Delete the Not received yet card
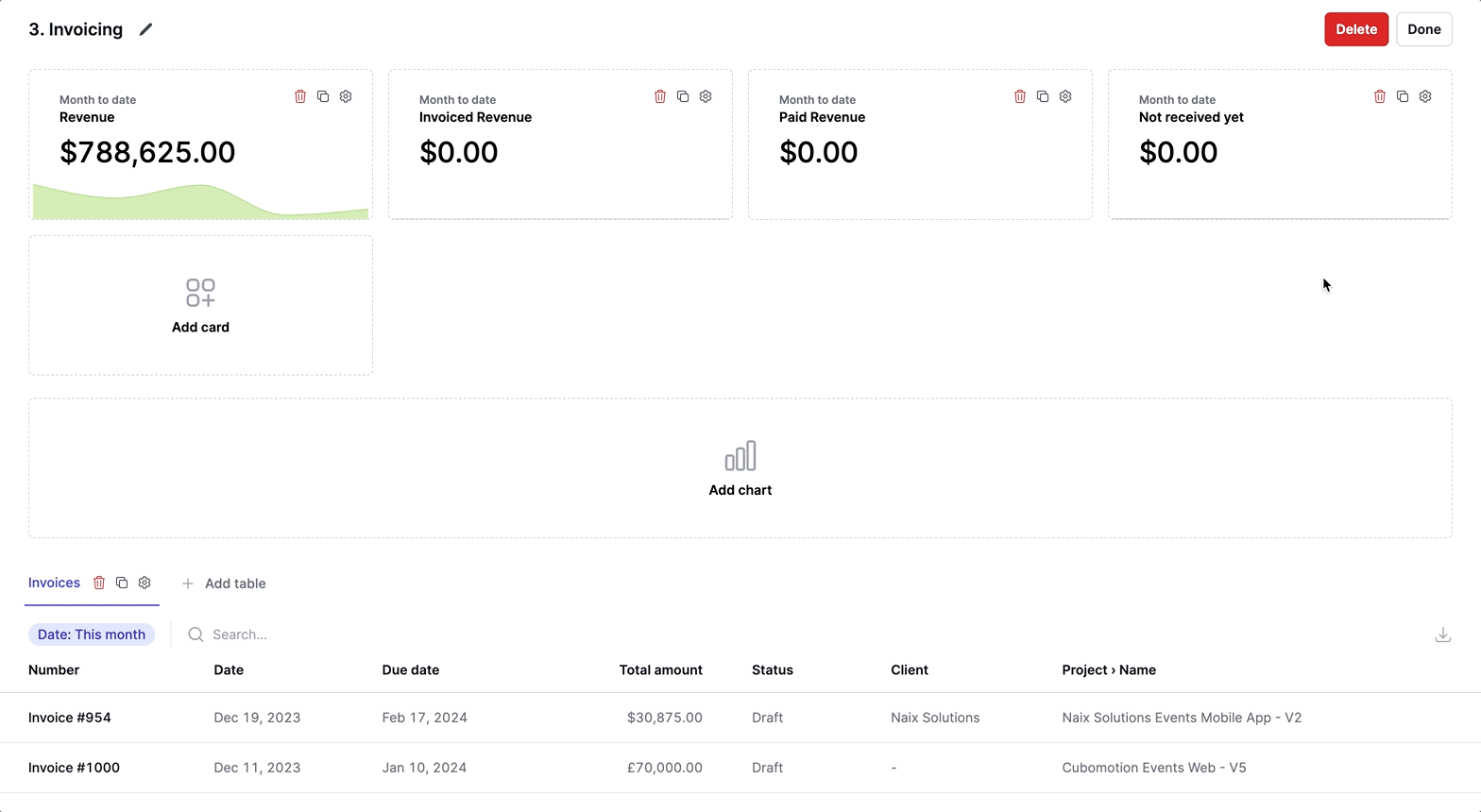 (x=1380, y=96)
